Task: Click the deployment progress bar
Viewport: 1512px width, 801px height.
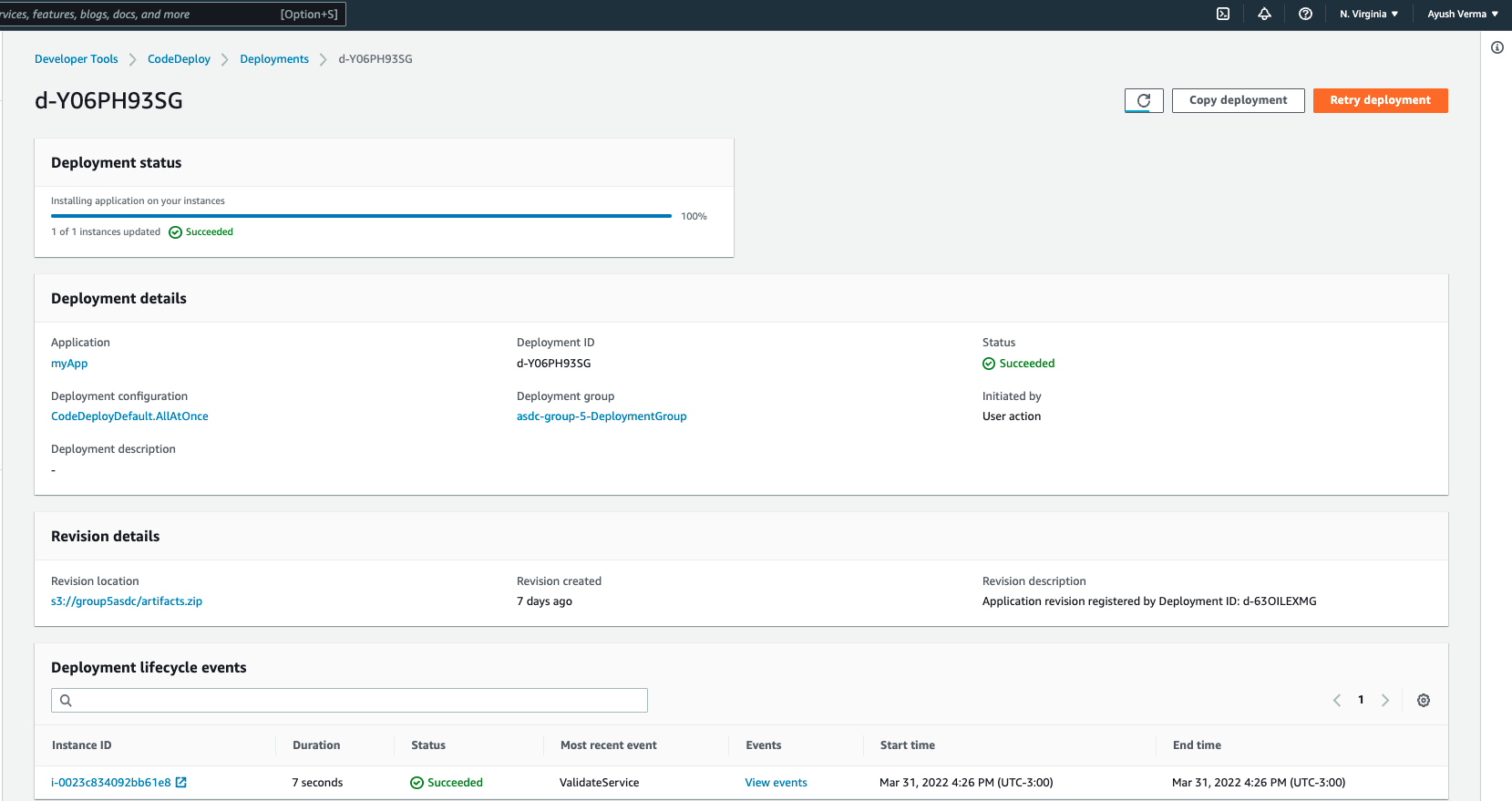Action: [361, 216]
